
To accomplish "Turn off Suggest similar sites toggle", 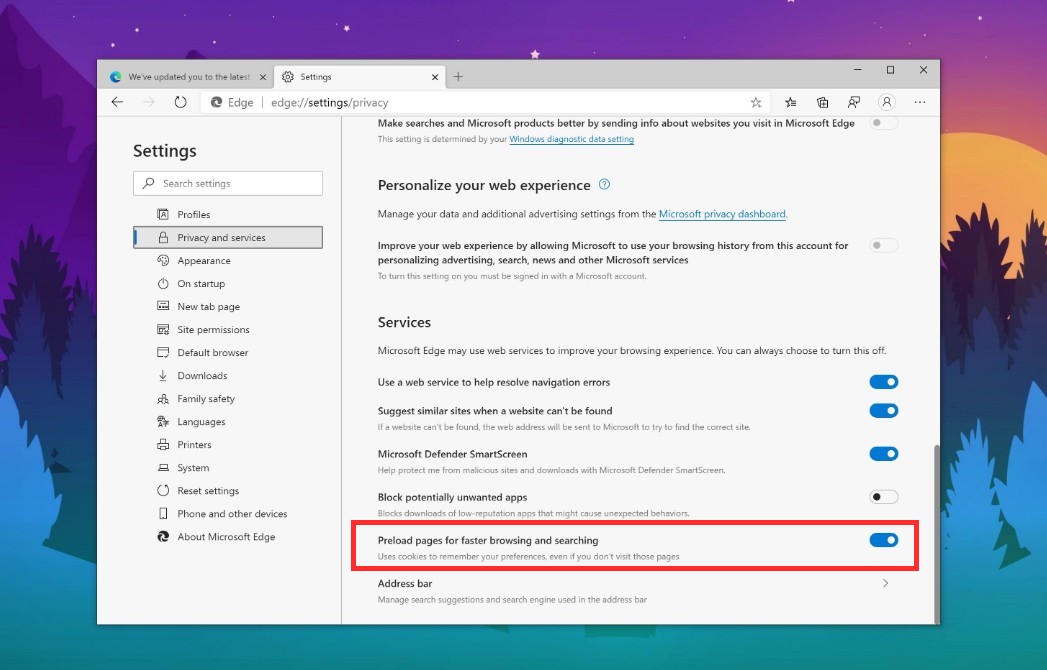I will tap(883, 411).
